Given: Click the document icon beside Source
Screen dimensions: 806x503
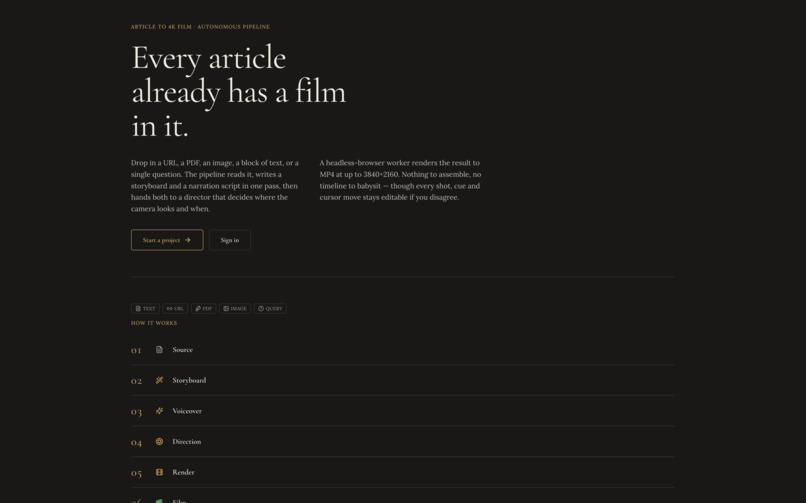Looking at the screenshot, I should pyautogui.click(x=159, y=349).
